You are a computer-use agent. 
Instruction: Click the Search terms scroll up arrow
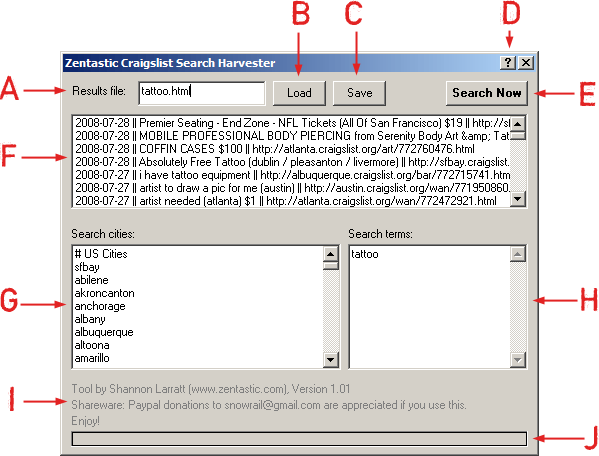[518, 254]
